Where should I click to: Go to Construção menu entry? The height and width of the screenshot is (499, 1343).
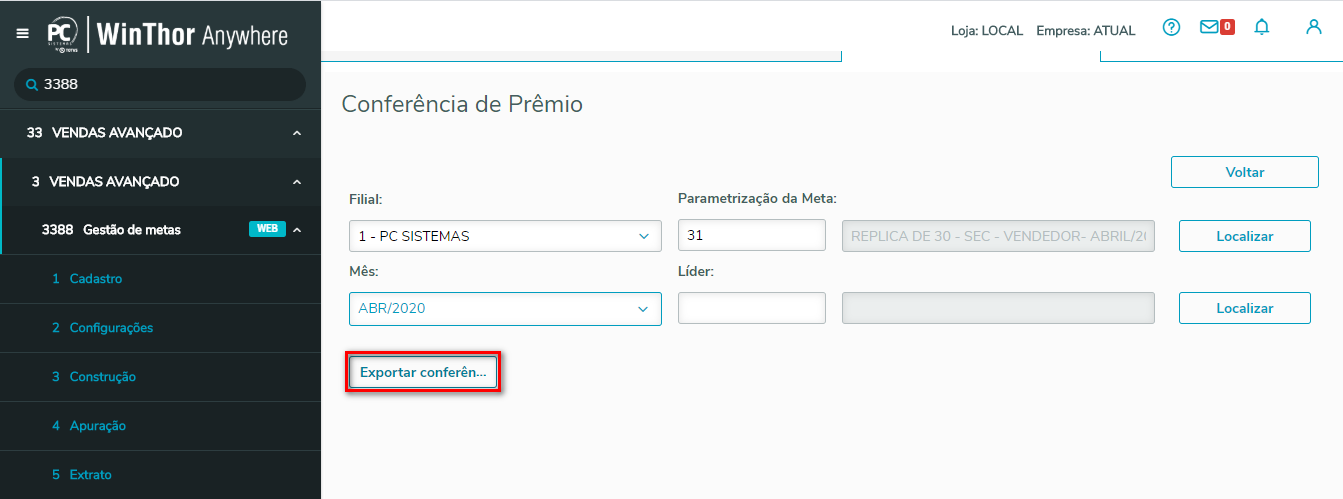pyautogui.click(x=102, y=377)
